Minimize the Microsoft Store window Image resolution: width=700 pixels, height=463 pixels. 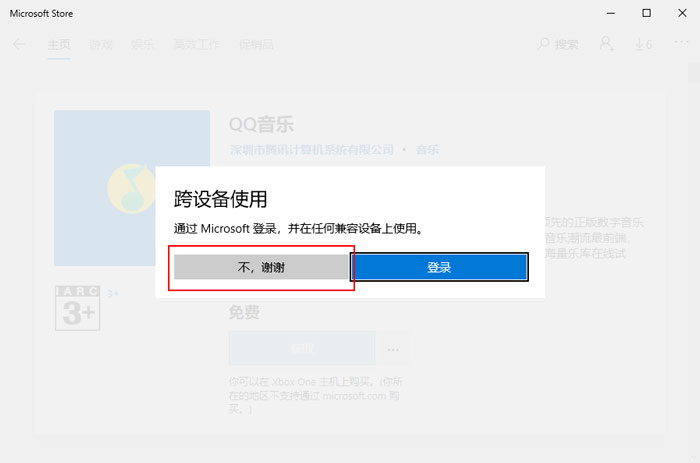pyautogui.click(x=611, y=13)
